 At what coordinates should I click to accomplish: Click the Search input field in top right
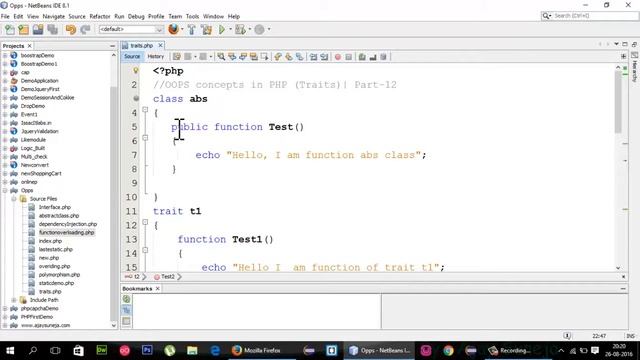click(x=590, y=16)
